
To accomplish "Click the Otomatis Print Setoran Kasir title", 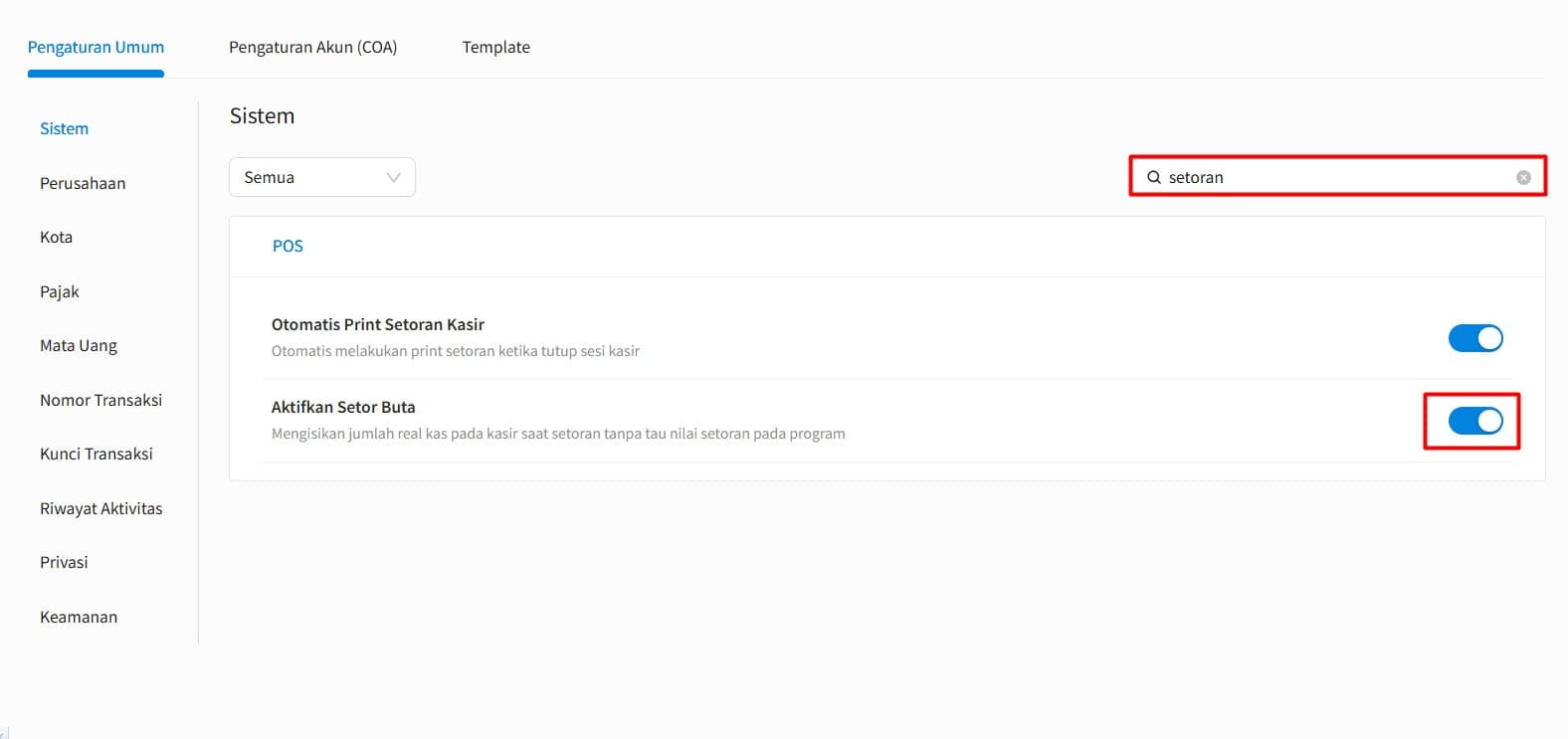I will 378,324.
